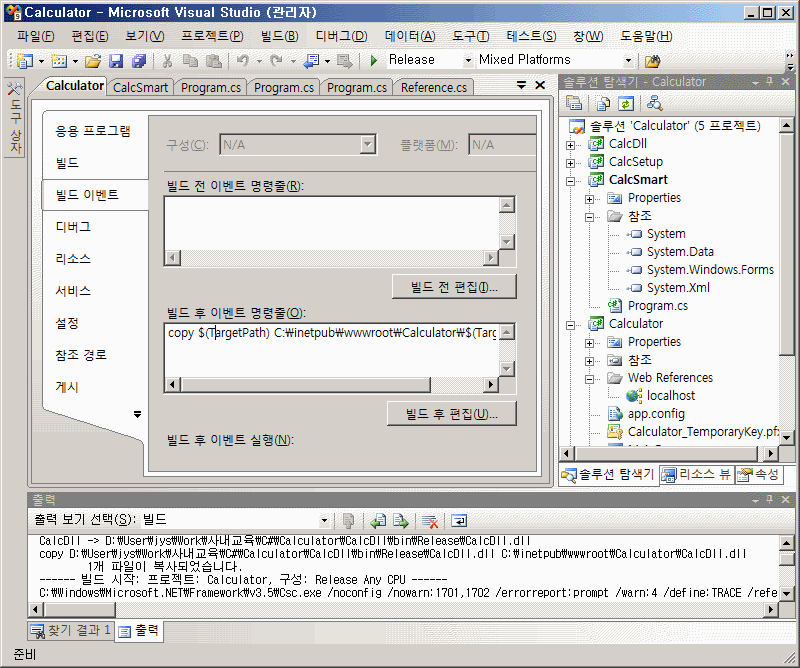Open the Output source selection dropdown
The width and height of the screenshot is (800, 668).
pos(324,521)
